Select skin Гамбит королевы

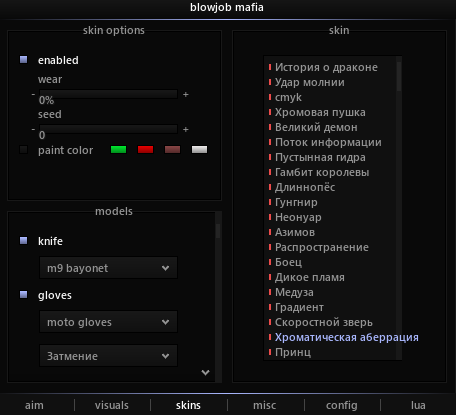tap(322, 172)
